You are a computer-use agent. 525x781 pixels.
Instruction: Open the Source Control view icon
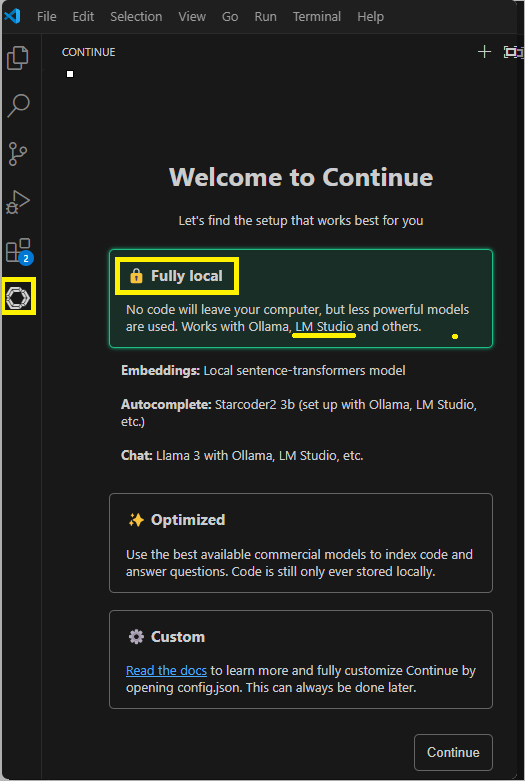18,153
